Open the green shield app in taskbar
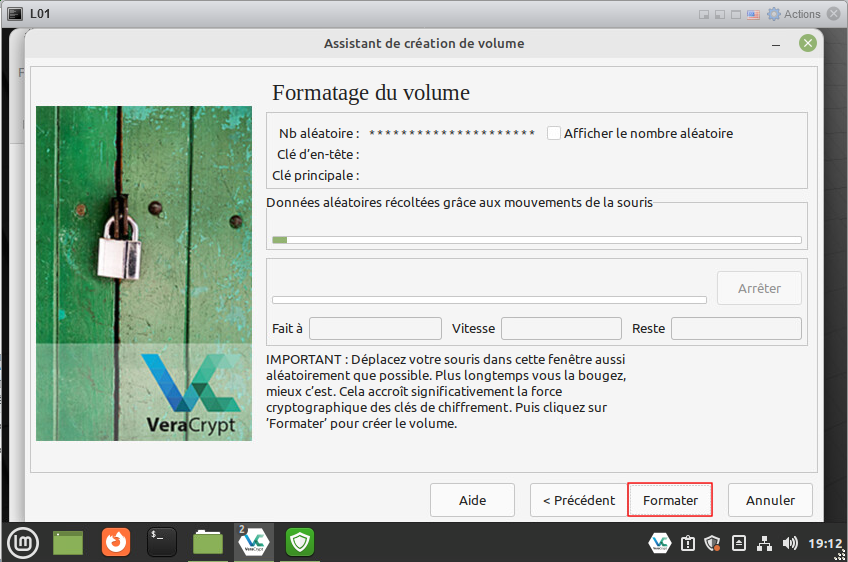The width and height of the screenshot is (848, 562). (x=300, y=542)
